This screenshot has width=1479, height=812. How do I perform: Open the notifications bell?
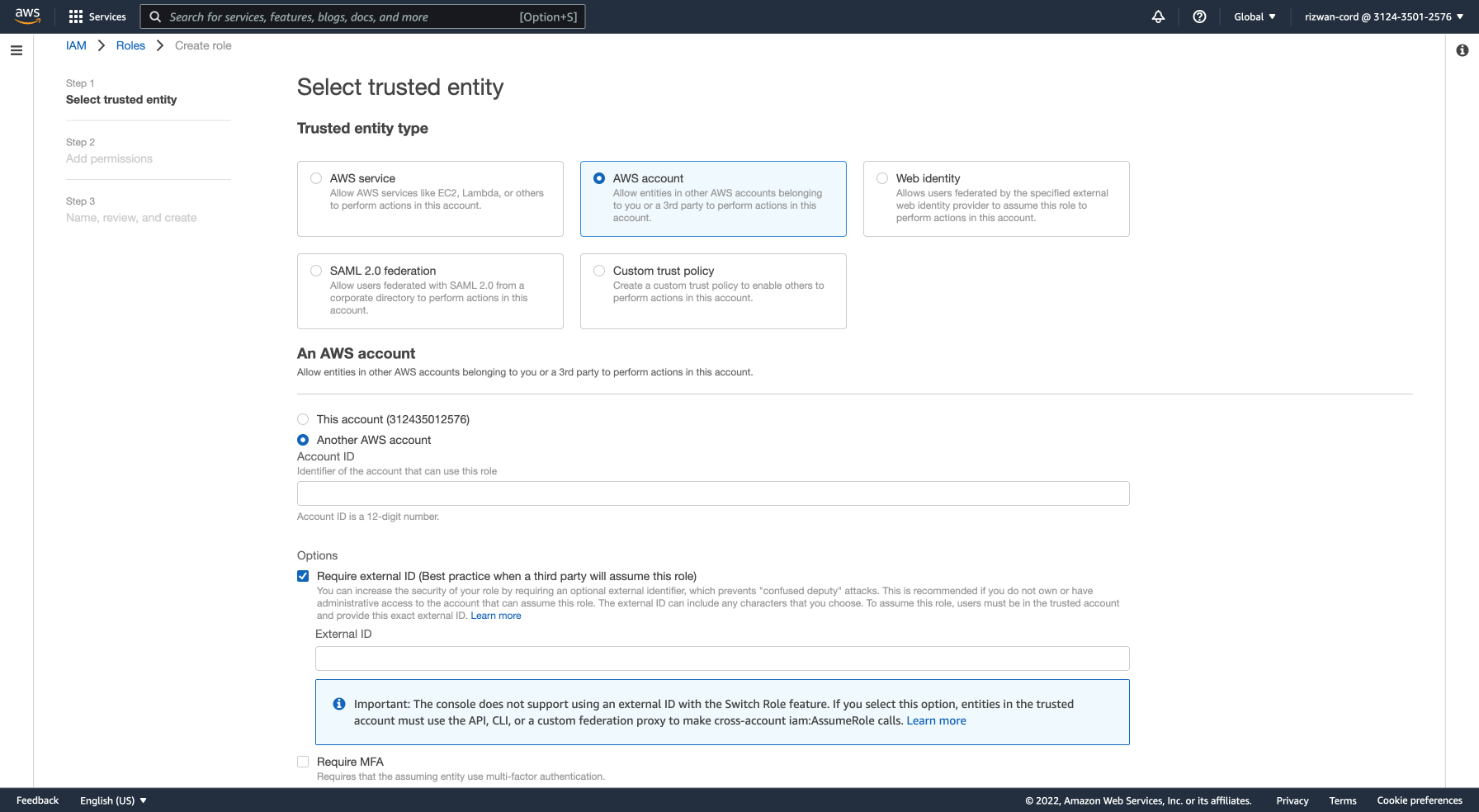1158,17
